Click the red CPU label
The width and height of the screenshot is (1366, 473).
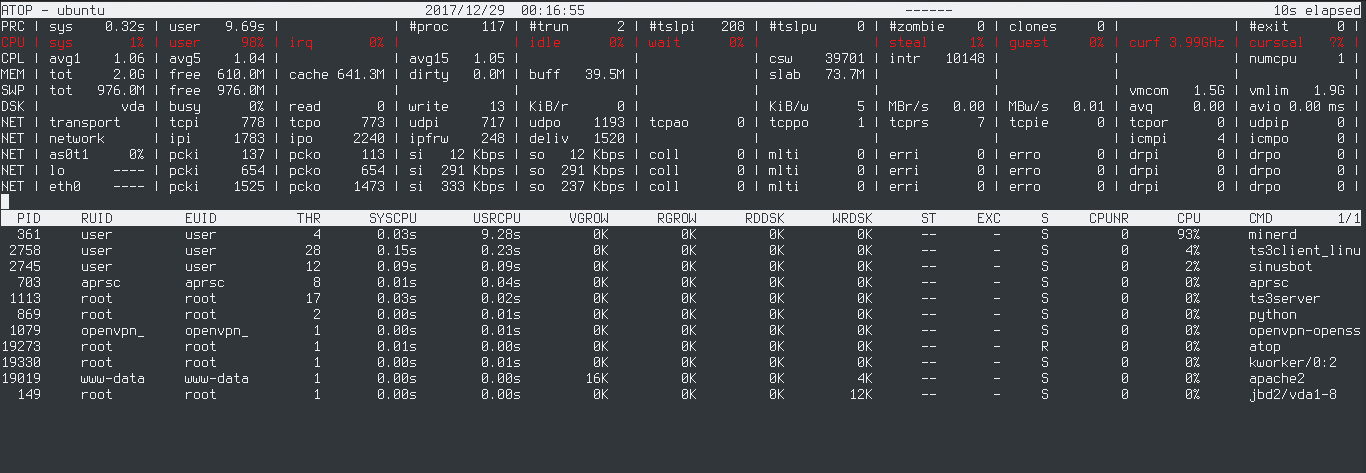point(12,43)
